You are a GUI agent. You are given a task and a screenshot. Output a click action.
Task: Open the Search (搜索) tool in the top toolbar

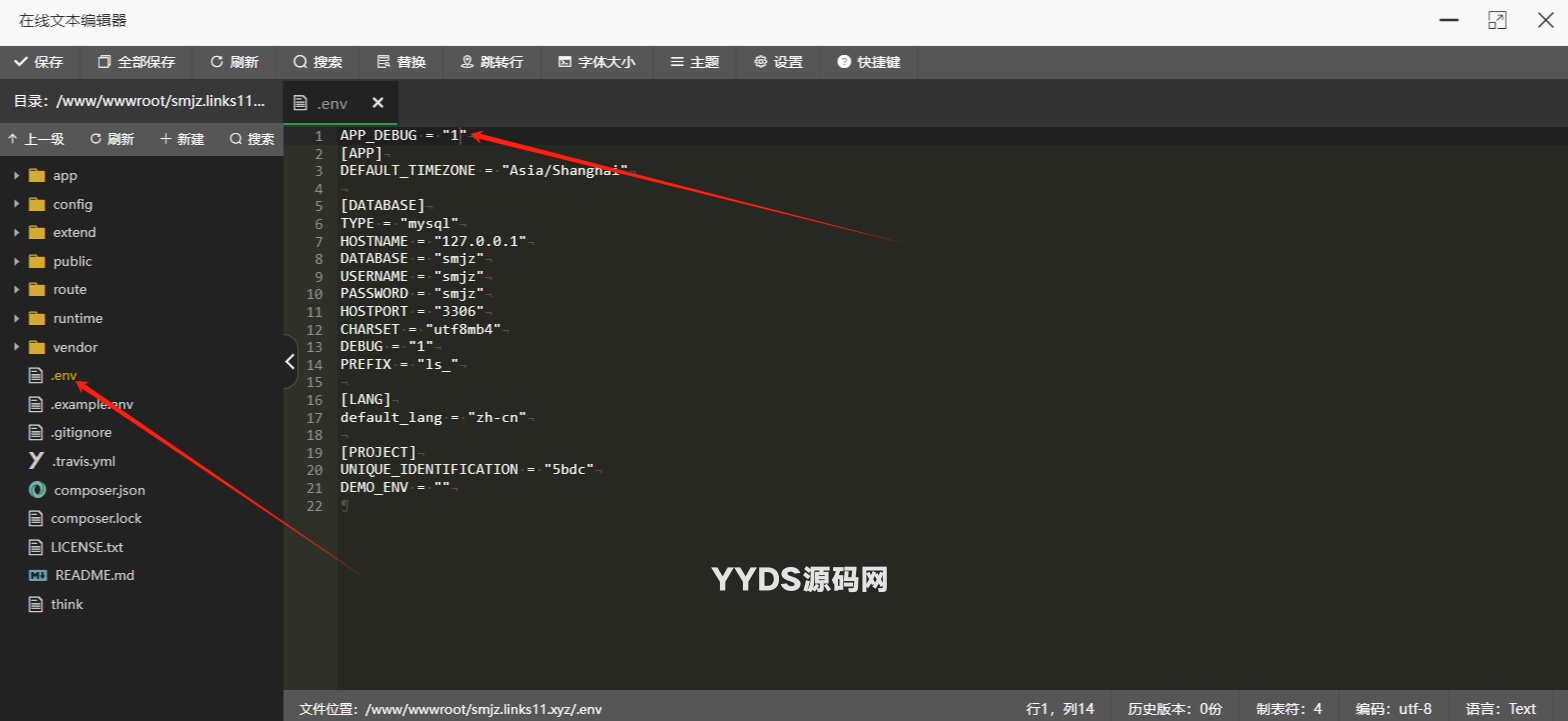pos(318,62)
